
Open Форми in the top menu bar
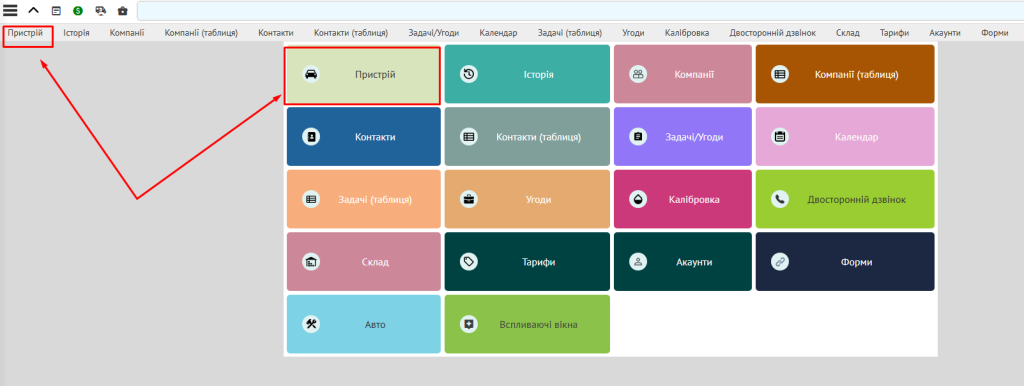(995, 33)
